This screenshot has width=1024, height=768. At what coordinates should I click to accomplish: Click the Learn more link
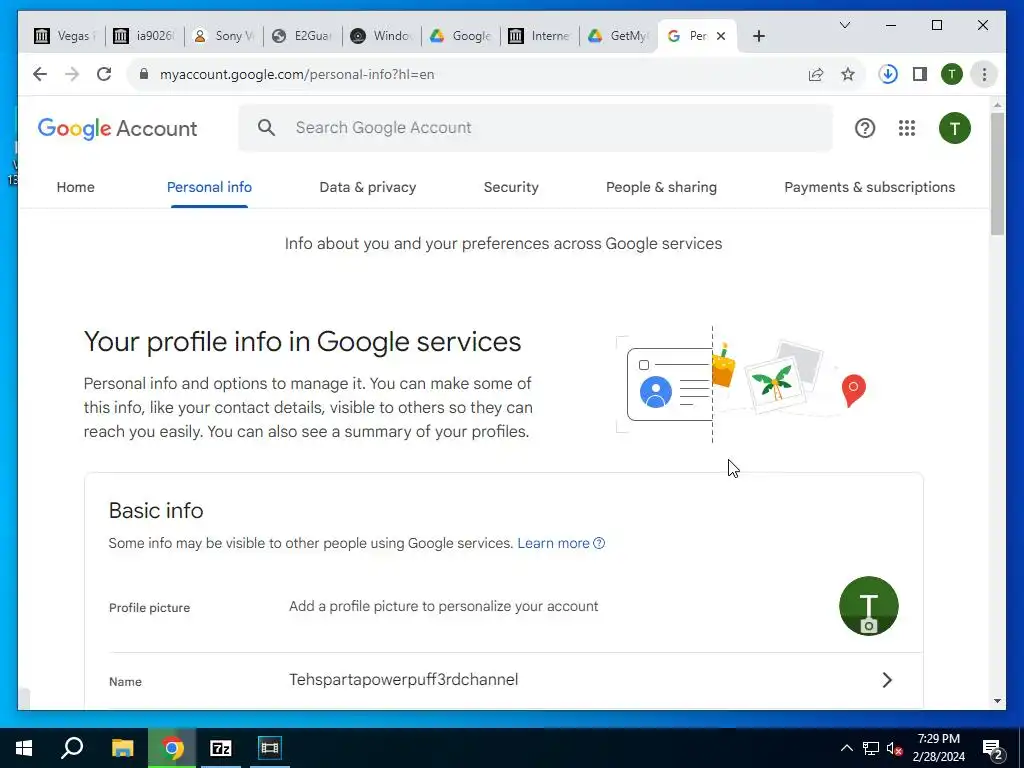click(x=554, y=543)
